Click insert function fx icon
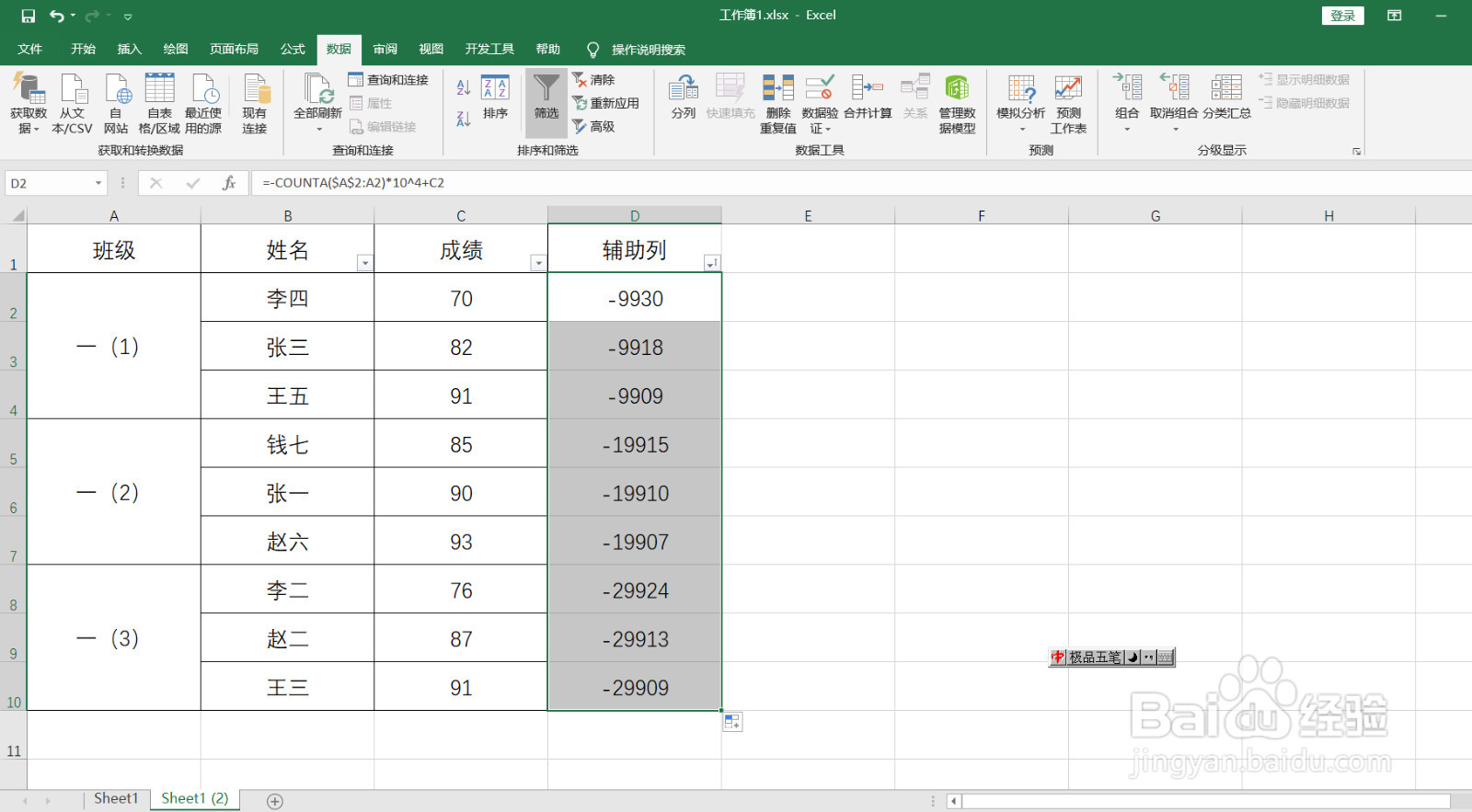The width and height of the screenshot is (1472, 812). coord(229,183)
